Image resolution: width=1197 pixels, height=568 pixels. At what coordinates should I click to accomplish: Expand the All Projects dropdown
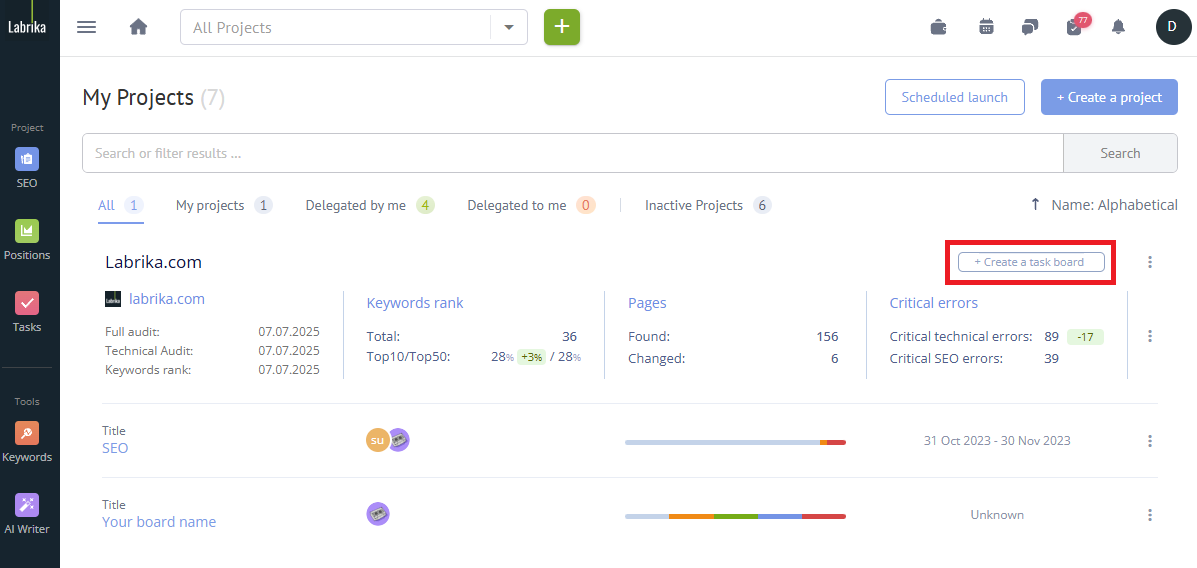coord(509,27)
